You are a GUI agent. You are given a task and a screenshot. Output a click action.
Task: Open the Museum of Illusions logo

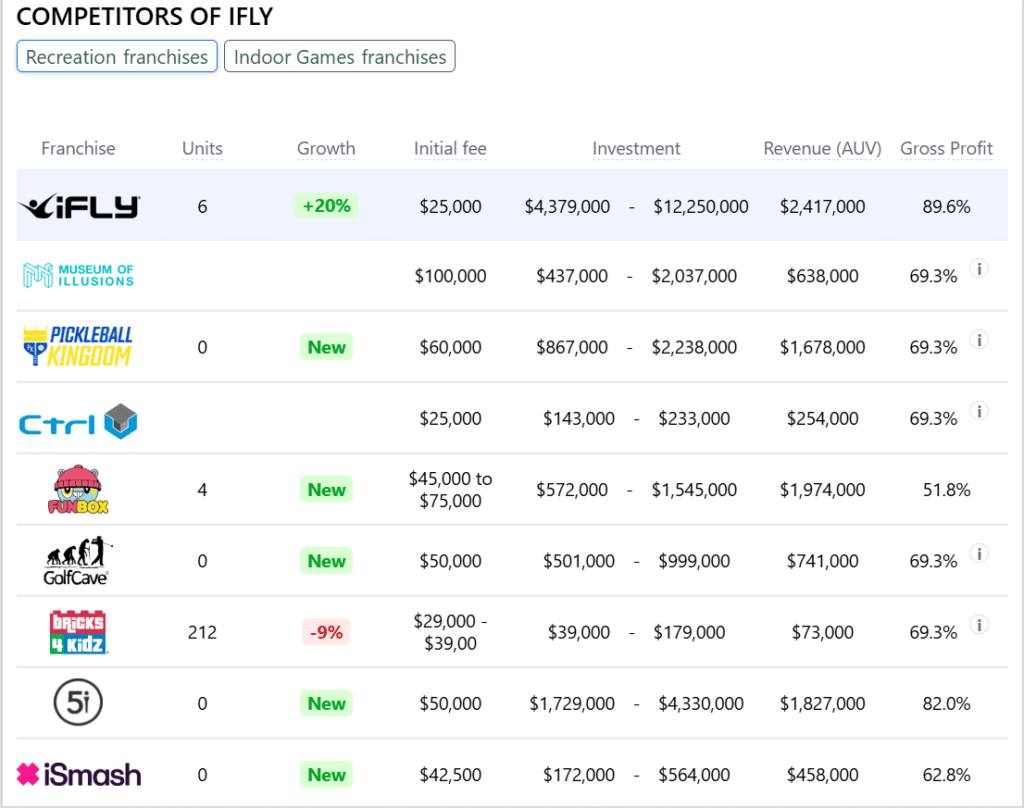[78, 275]
